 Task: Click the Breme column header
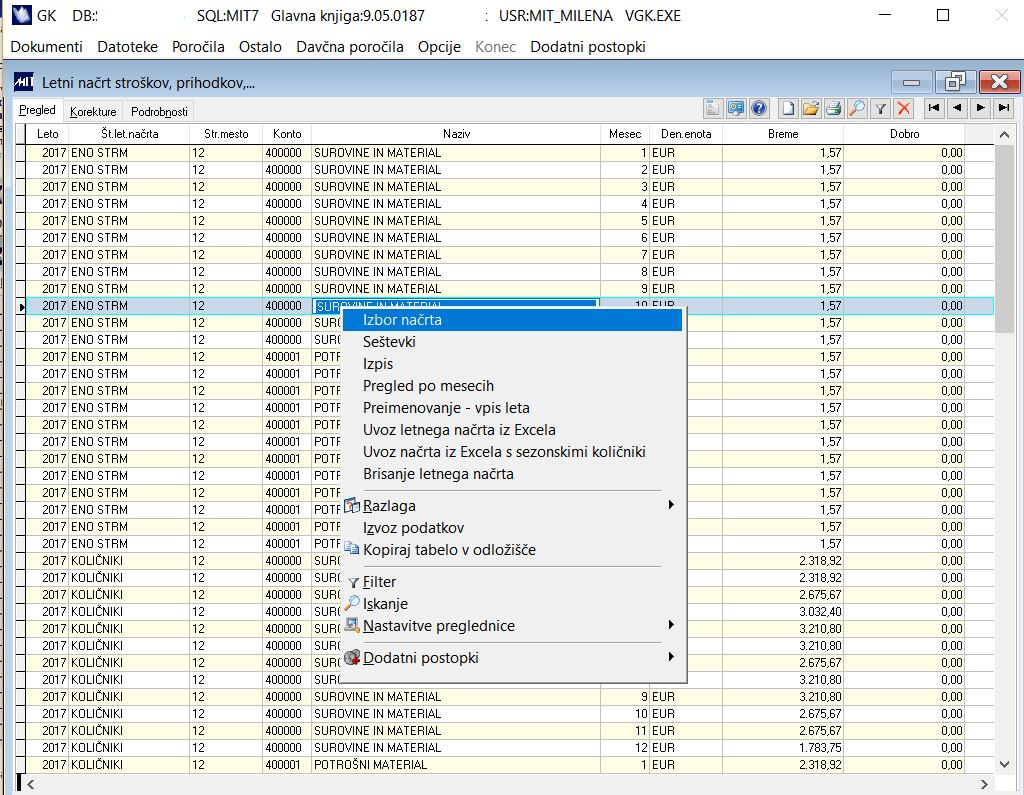[x=783, y=134]
